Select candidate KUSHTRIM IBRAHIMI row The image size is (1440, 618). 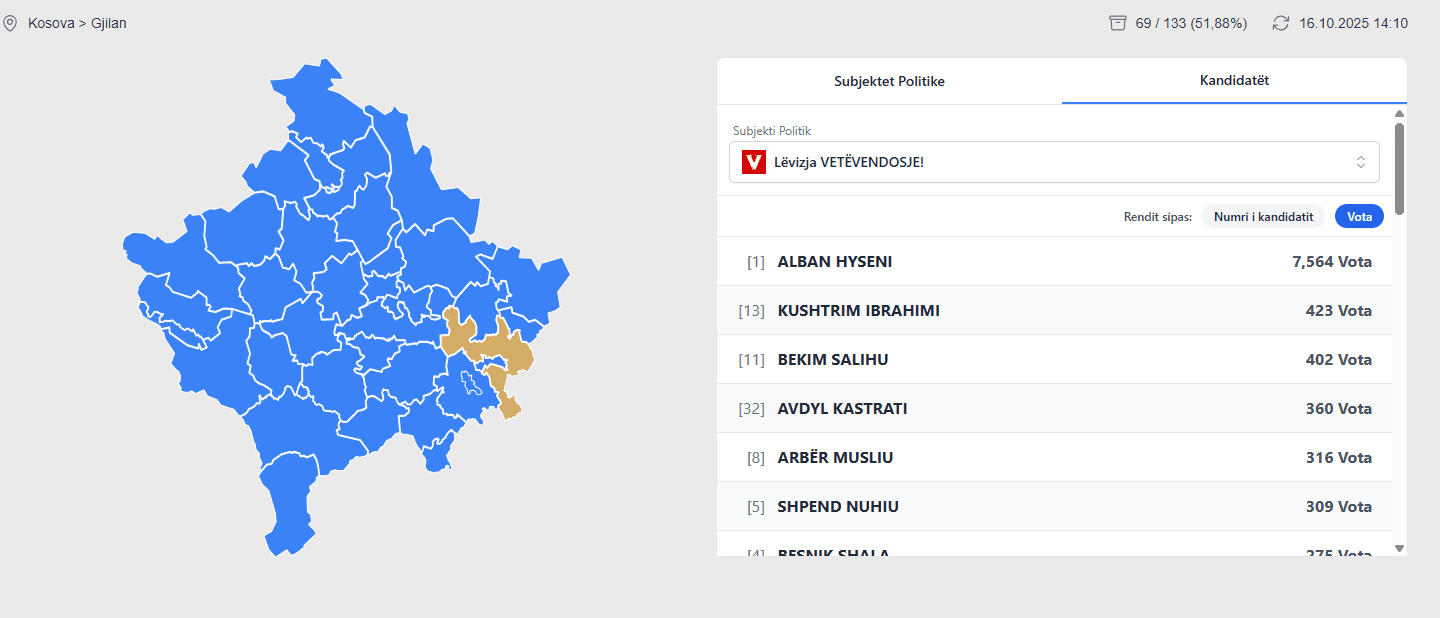[1054, 311]
